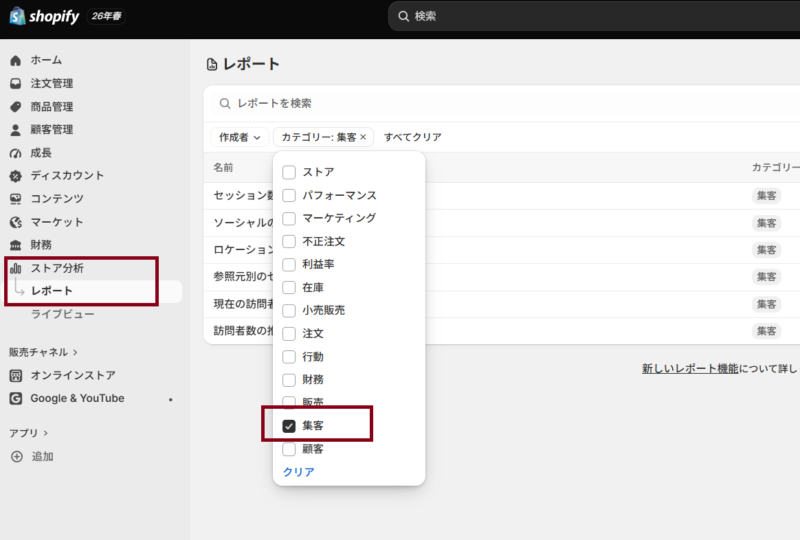Click the レポートを検索 search field
Viewport: 800px width, 540px height.
pos(505,104)
